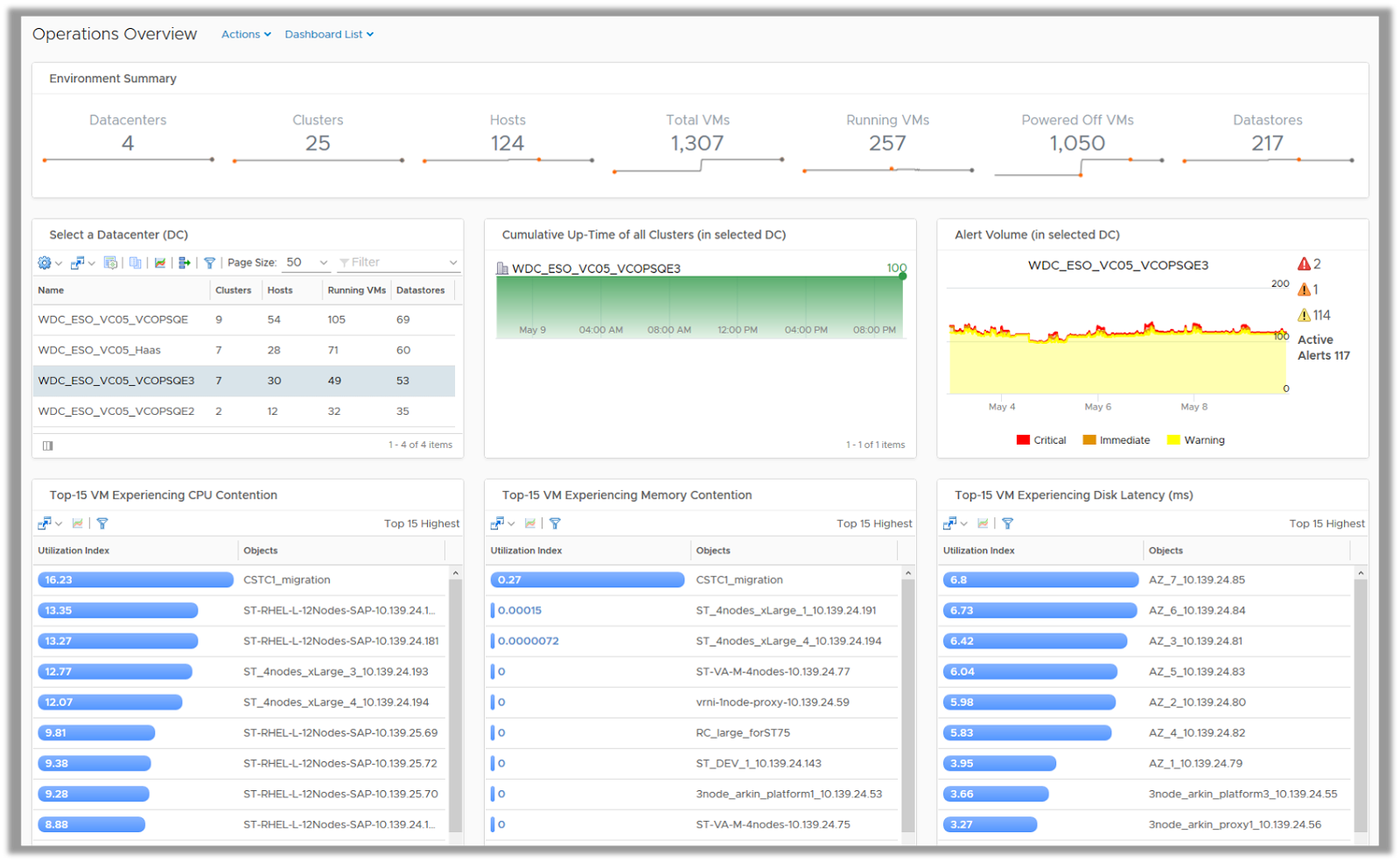The image size is (1400, 862).
Task: Toggle the Critical series in the chart legend
Action: click(x=1041, y=440)
